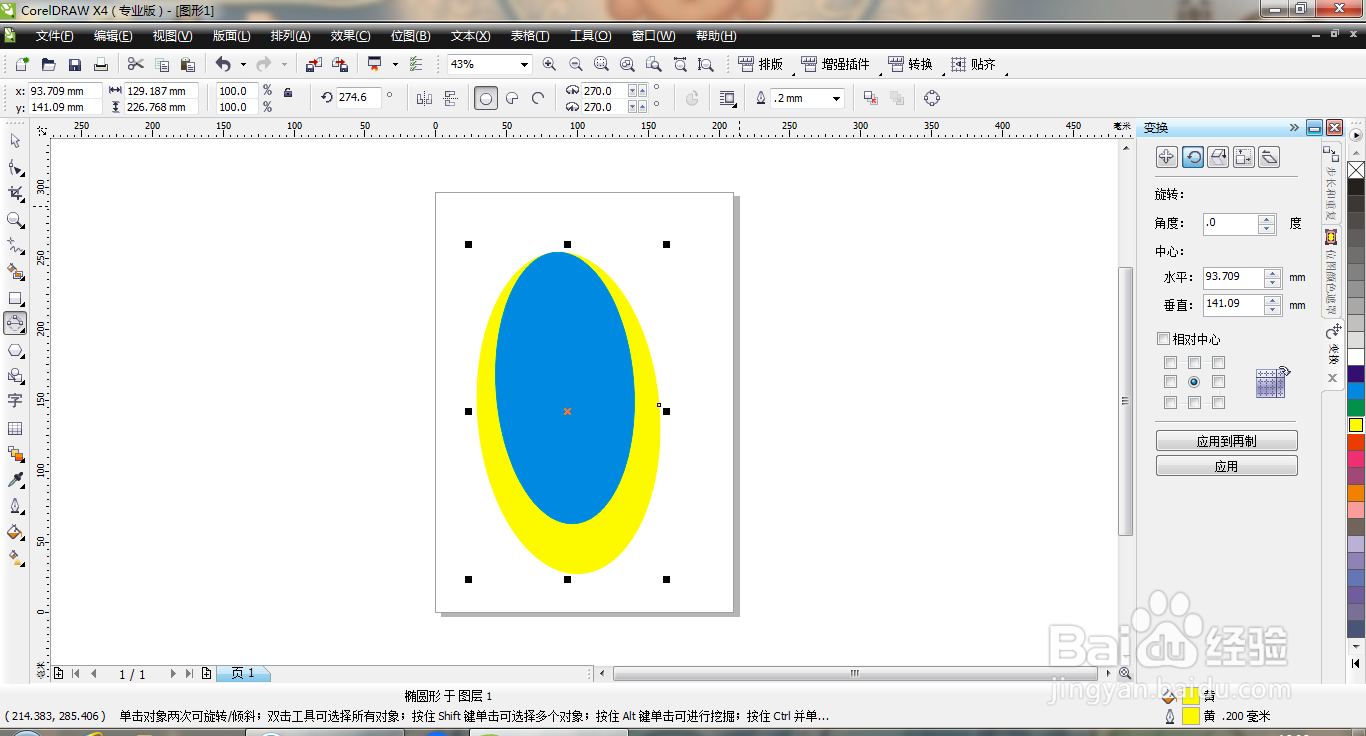The image size is (1366, 736).
Task: Open the outline width .2 mm dropdown
Action: [836, 98]
